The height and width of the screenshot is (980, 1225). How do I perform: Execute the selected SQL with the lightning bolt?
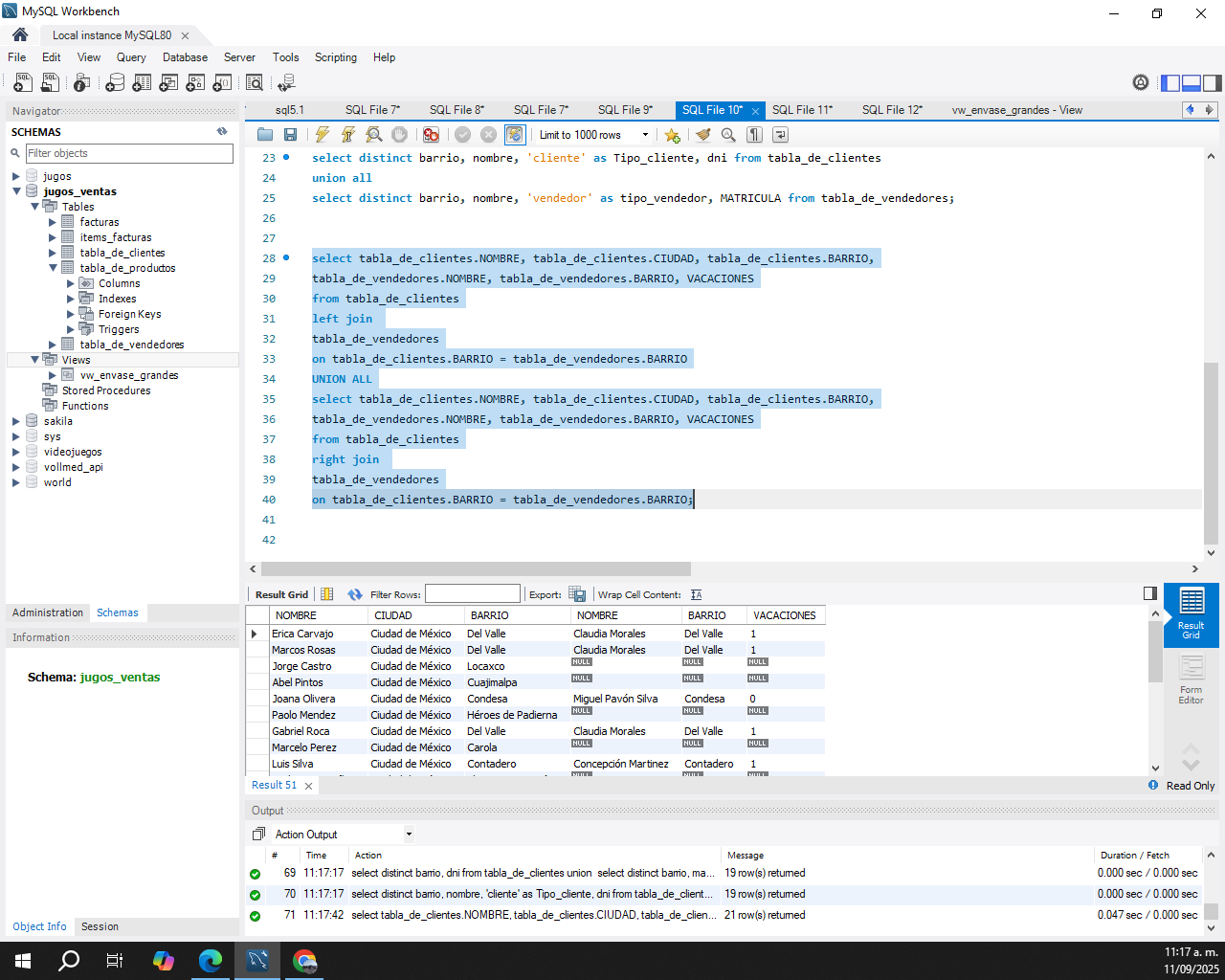pos(323,135)
